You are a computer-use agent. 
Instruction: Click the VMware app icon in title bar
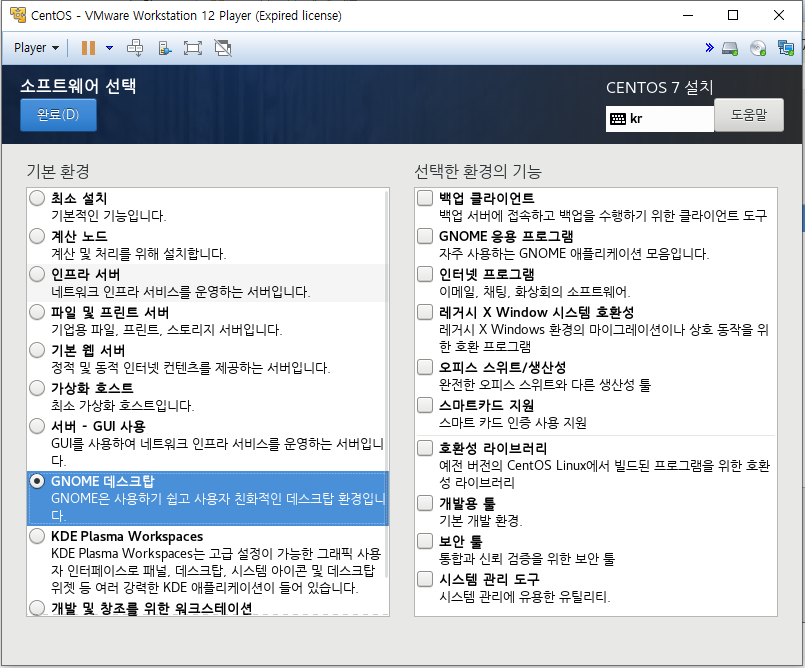(17, 15)
